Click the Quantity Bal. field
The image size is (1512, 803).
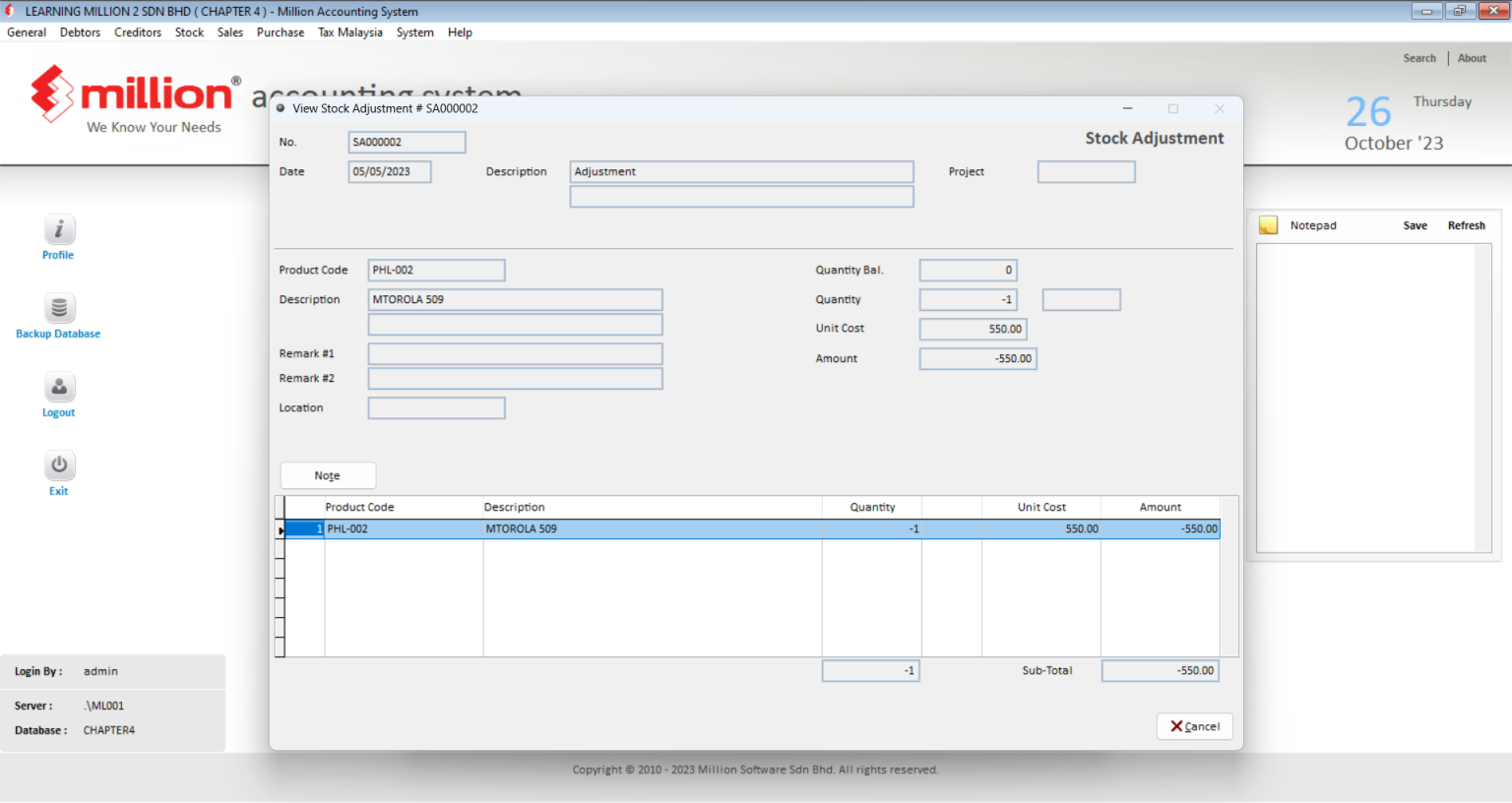click(x=969, y=271)
